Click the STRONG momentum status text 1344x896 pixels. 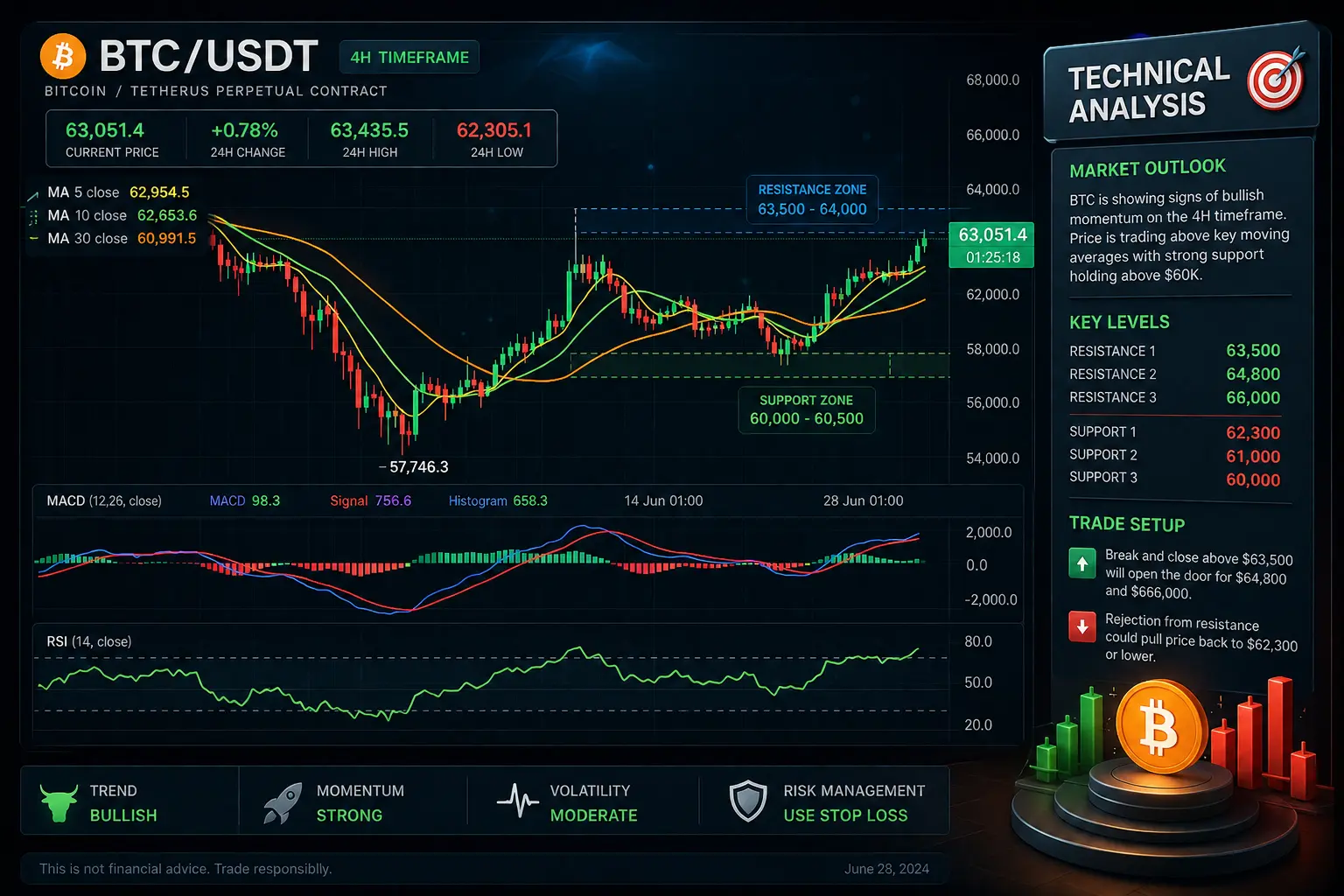click(x=349, y=815)
